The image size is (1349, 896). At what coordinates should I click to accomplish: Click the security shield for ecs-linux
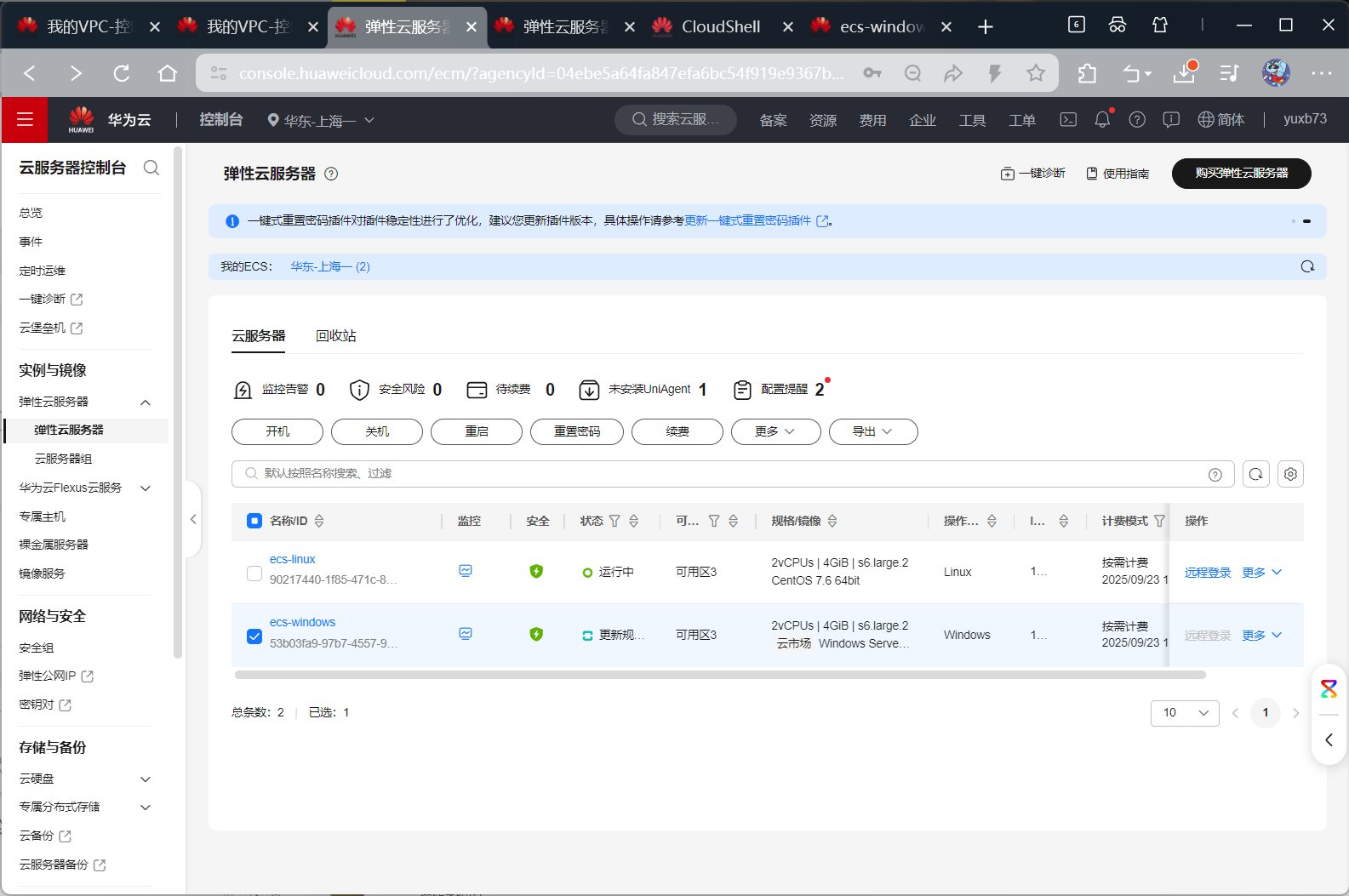click(536, 571)
